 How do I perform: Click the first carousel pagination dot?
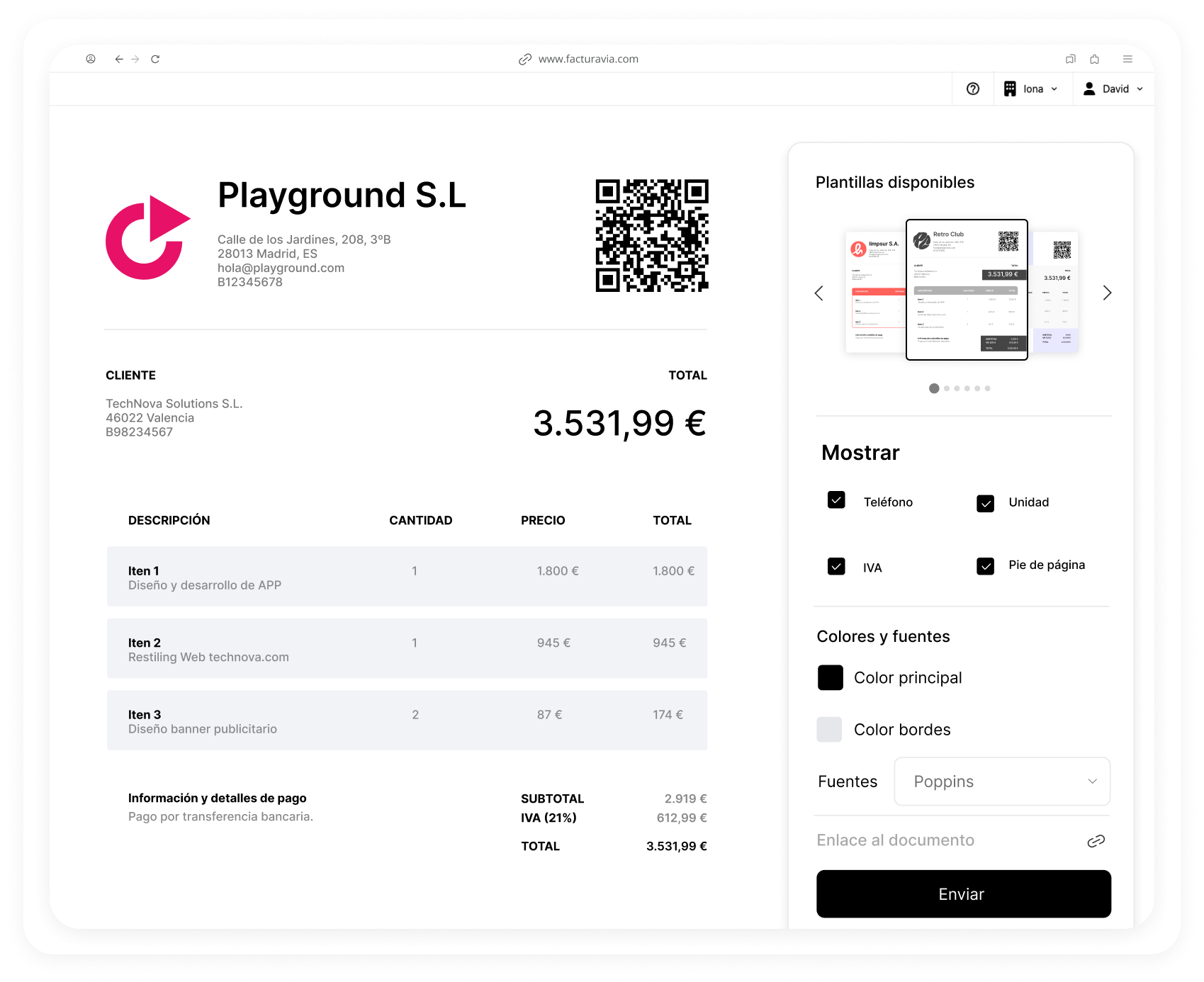[x=934, y=388]
